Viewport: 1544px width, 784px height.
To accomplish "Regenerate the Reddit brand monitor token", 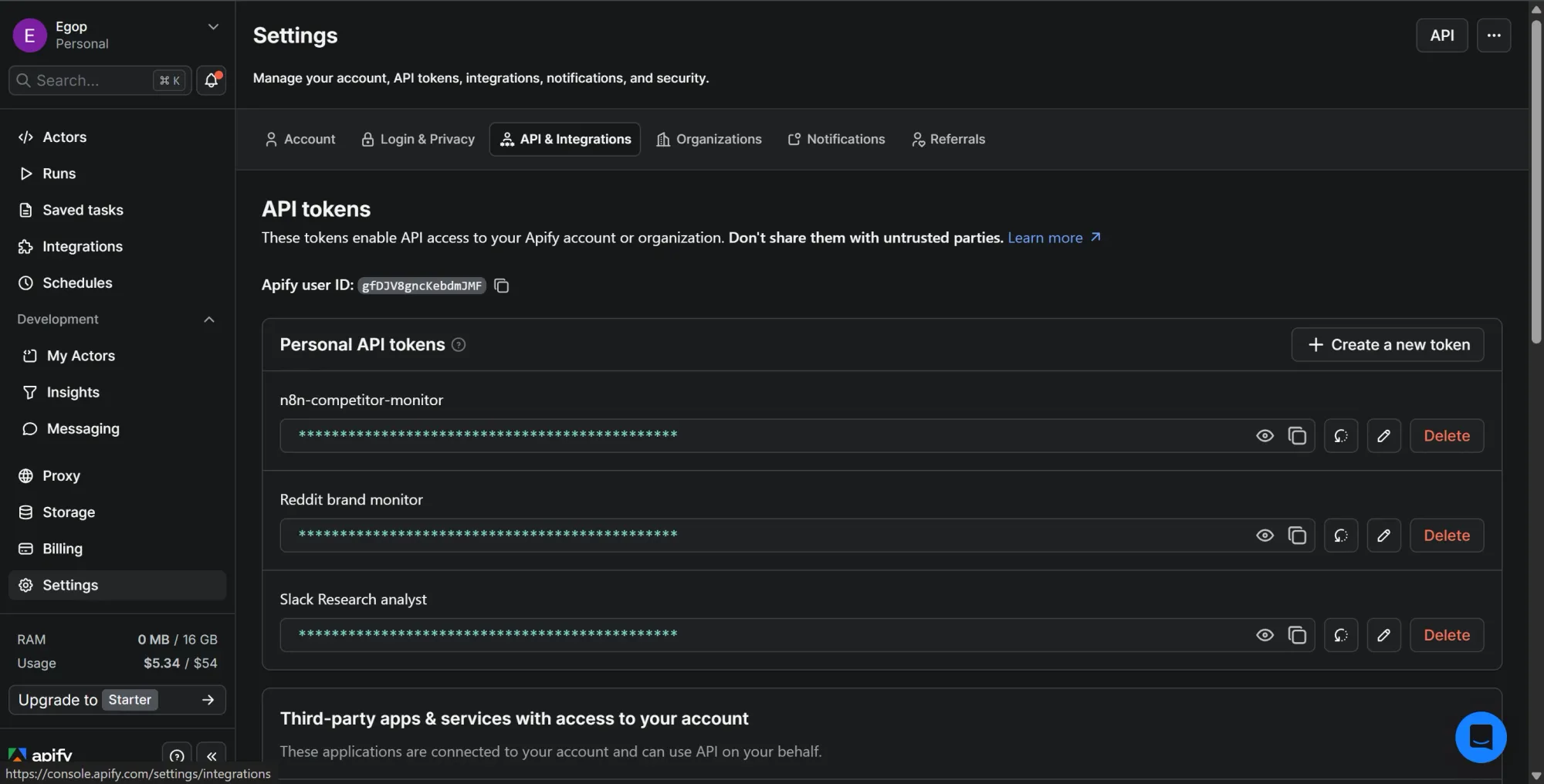I will click(1341, 536).
